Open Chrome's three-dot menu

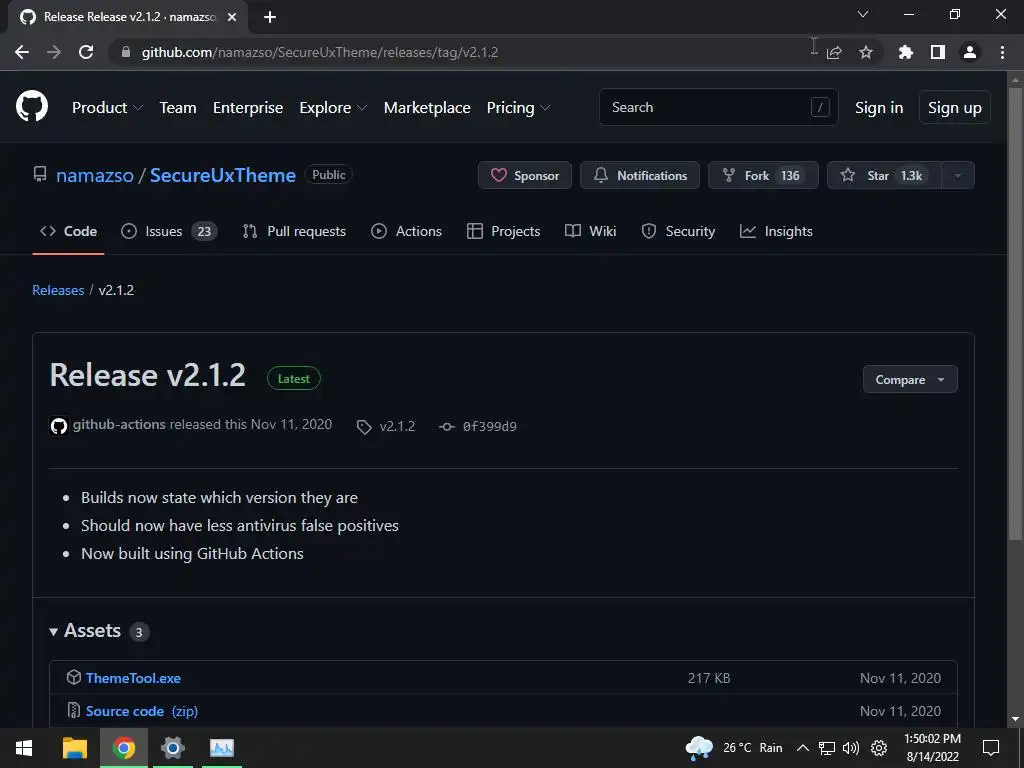click(x=1002, y=52)
